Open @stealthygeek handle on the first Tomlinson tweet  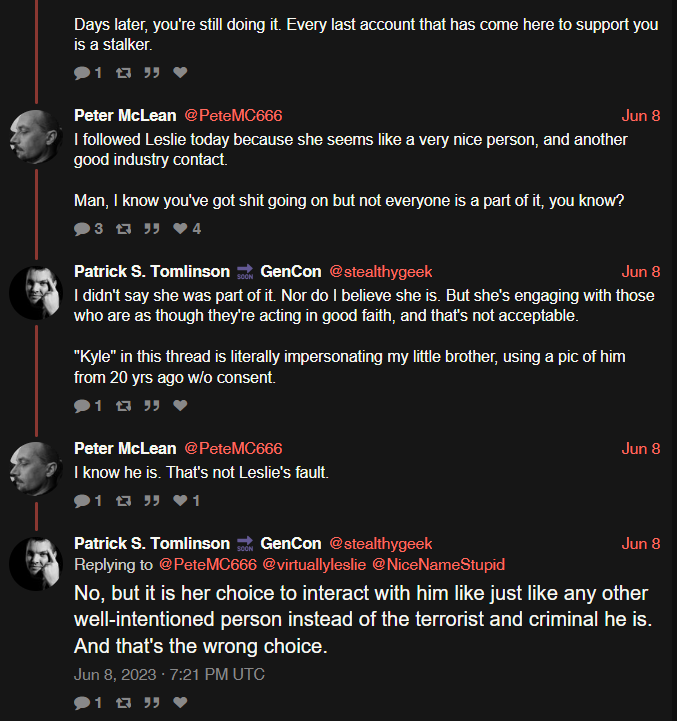(381, 271)
